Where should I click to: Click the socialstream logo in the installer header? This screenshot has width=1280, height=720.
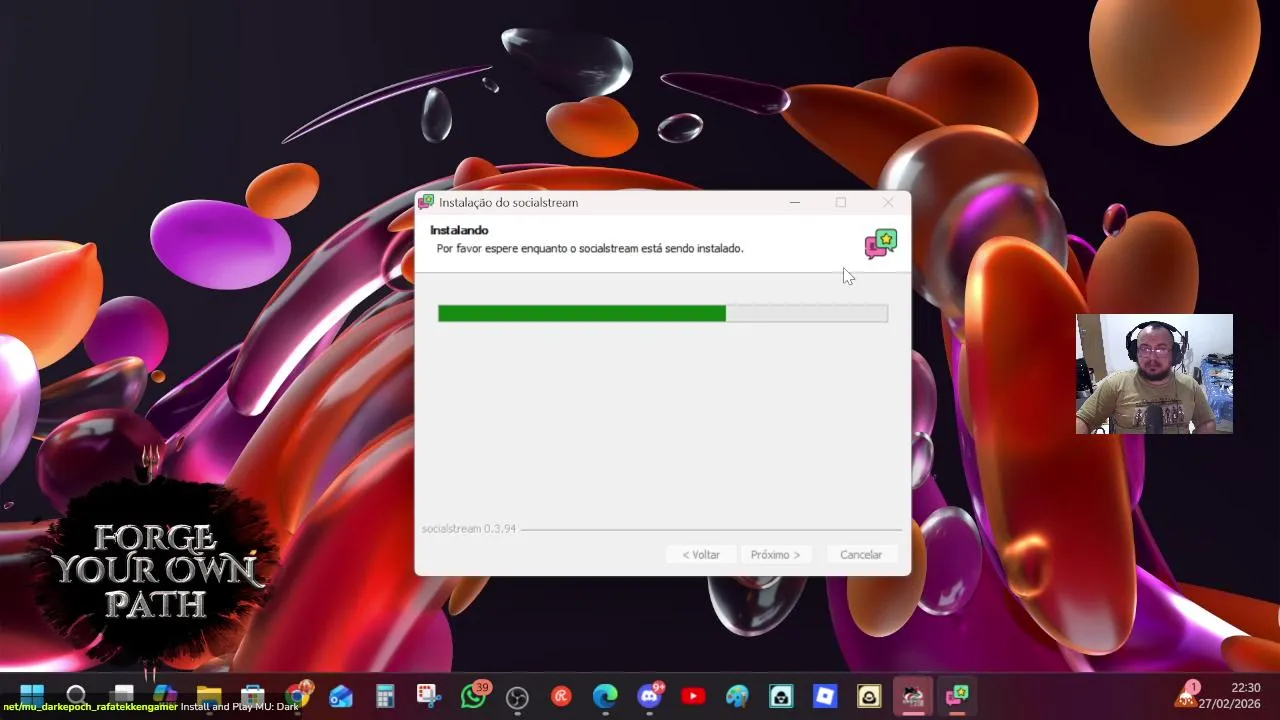tap(881, 244)
